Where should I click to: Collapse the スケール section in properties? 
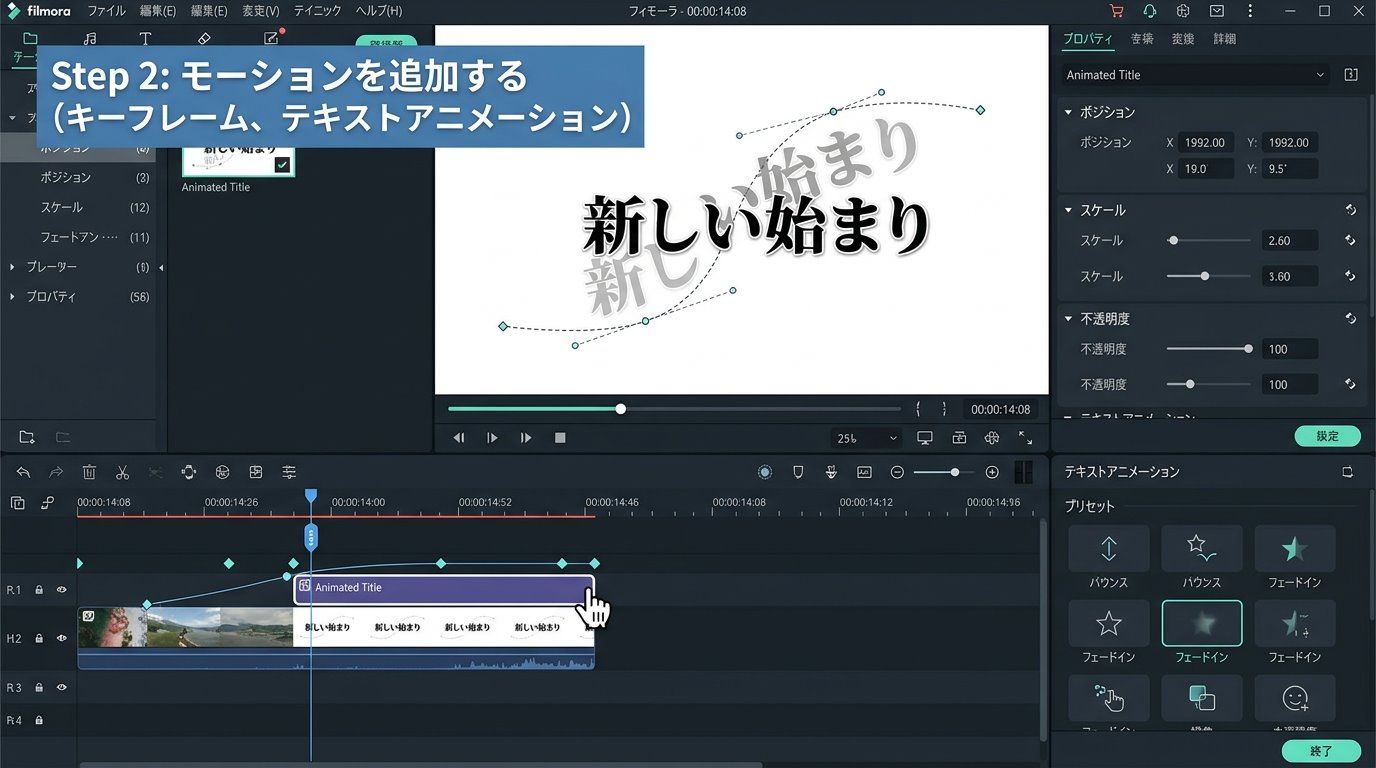(1068, 210)
